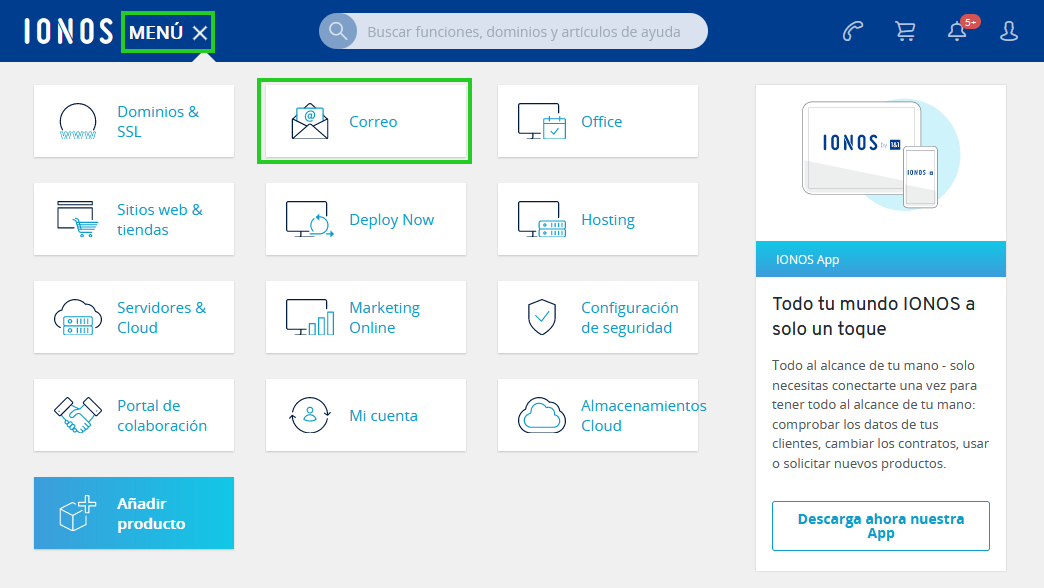The width and height of the screenshot is (1044, 588).
Task: Click the MENÚ label in the header
Action: pyautogui.click(x=156, y=32)
